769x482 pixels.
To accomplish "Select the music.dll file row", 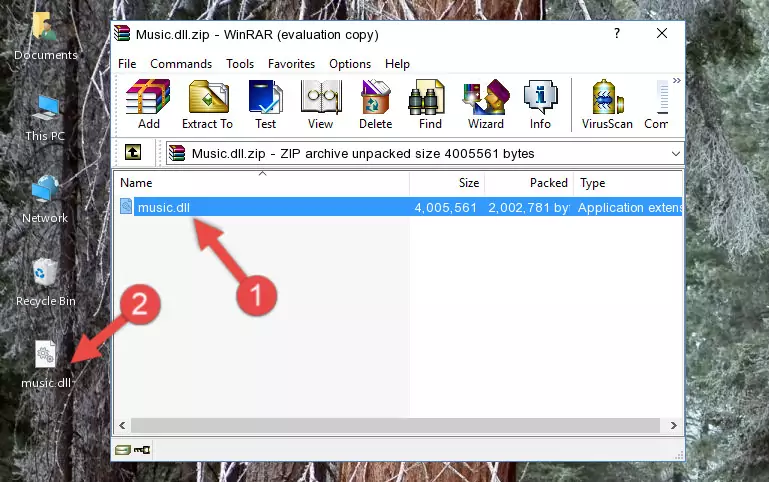I will [x=400, y=207].
